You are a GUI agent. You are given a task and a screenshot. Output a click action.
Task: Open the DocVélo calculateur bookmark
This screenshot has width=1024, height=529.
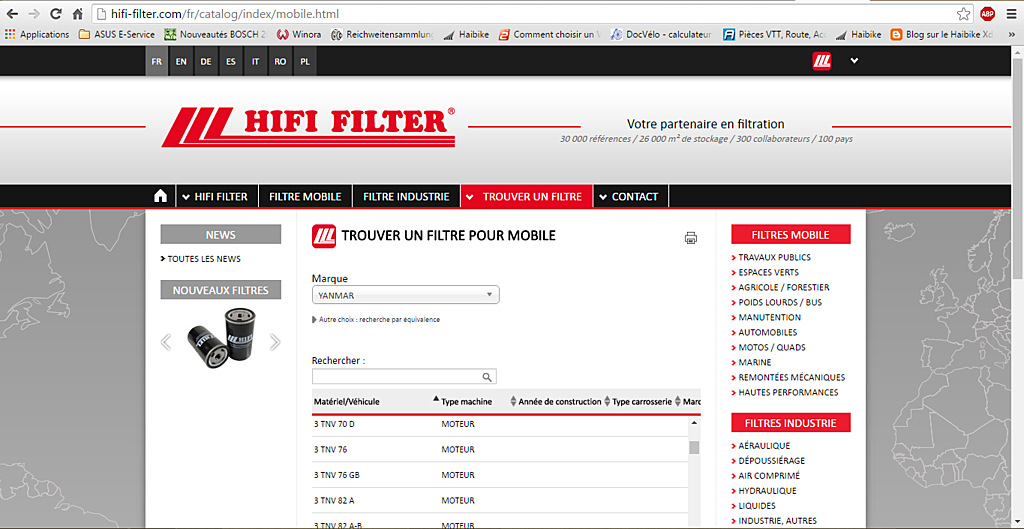pos(661,35)
